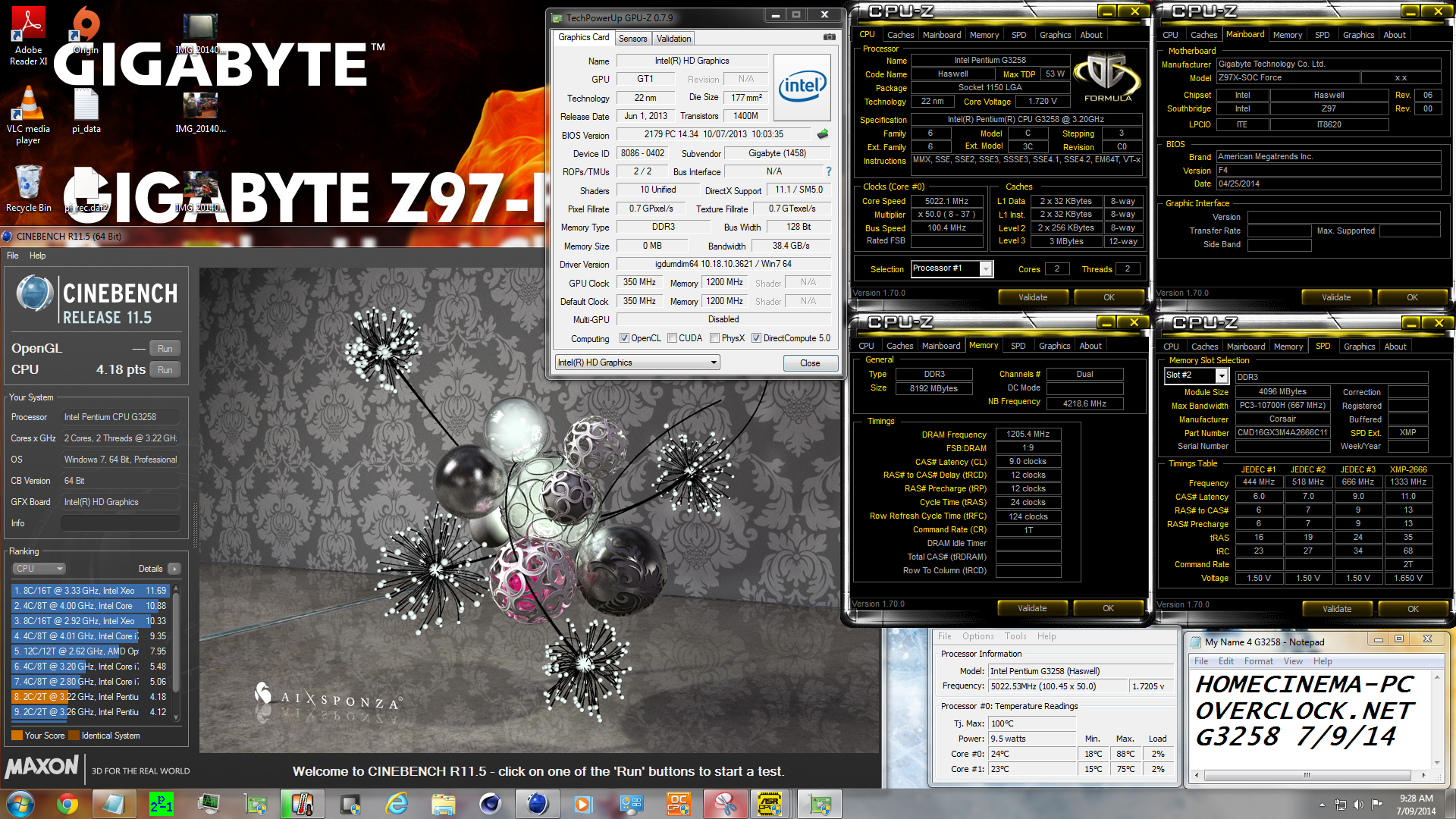This screenshot has width=1456, height=819.
Task: Select the Recycle Bin icon
Action: click(28, 190)
